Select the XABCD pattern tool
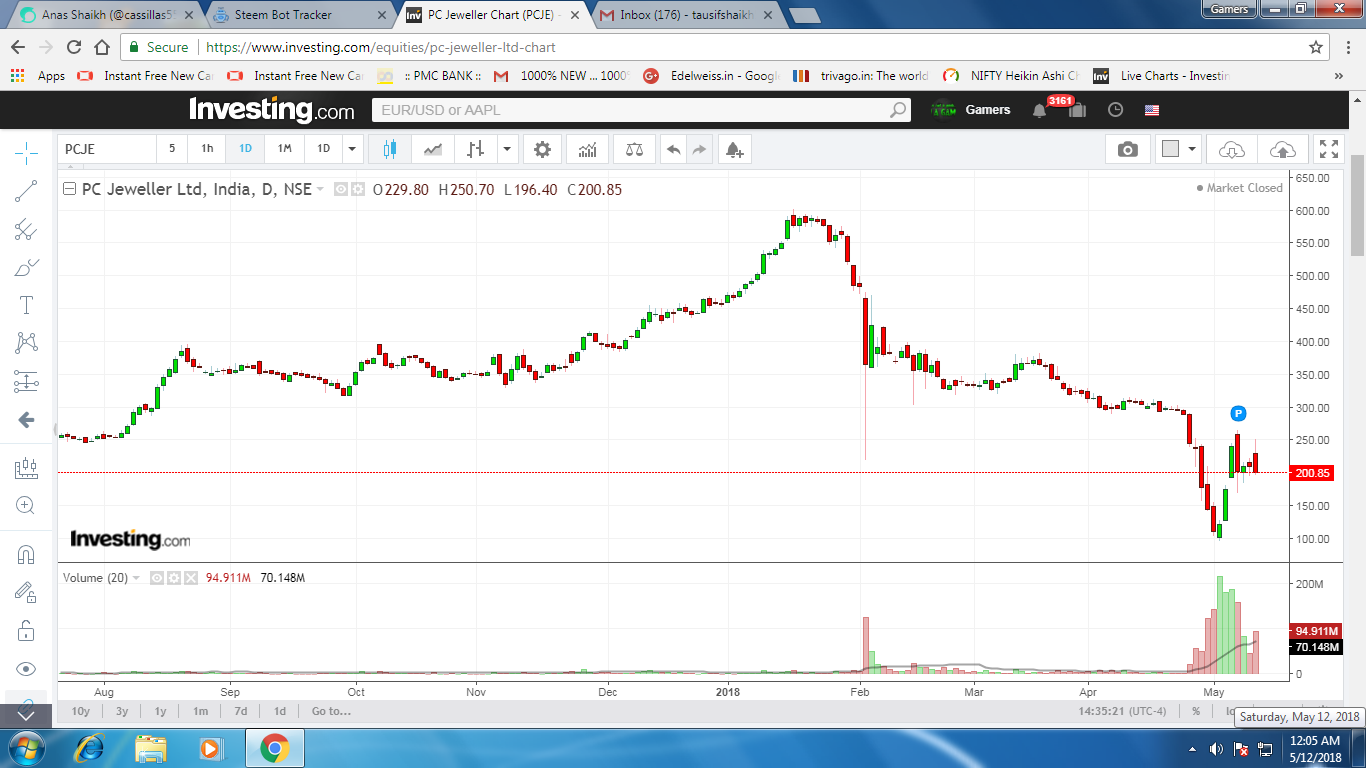The height and width of the screenshot is (768, 1366). (x=26, y=343)
